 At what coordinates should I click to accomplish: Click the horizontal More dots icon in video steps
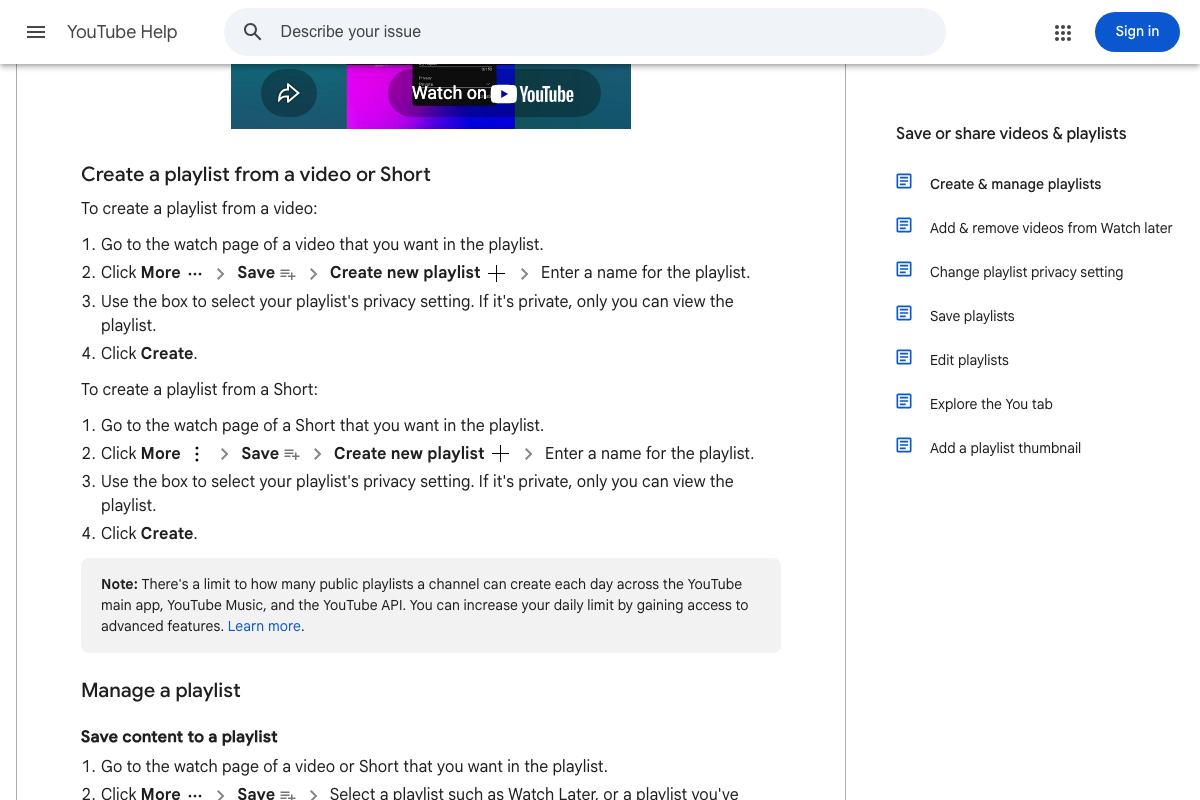click(195, 273)
